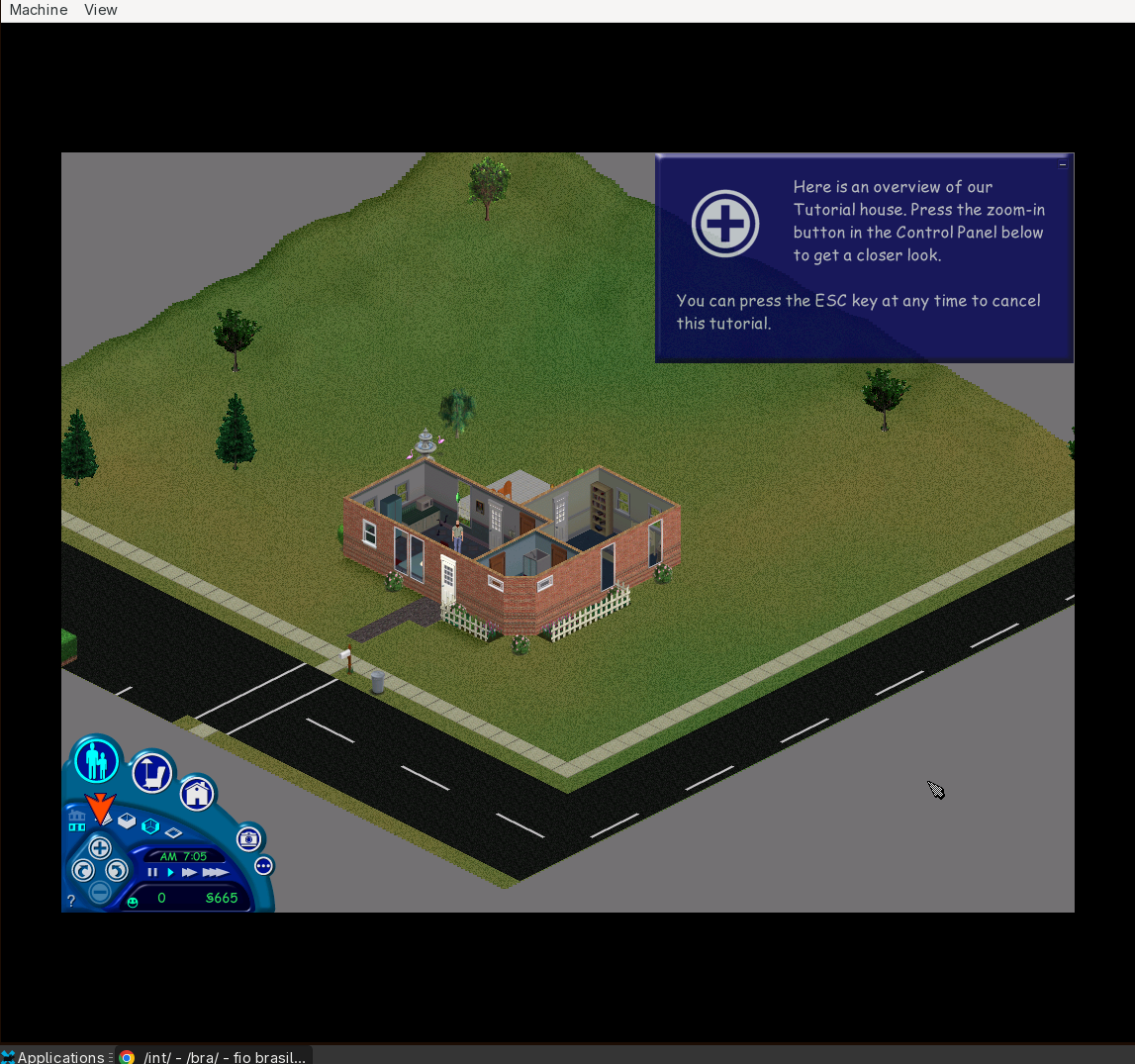Click the zoom-in plus button in control panel
Screen dimensions: 1135x1064
[100, 848]
